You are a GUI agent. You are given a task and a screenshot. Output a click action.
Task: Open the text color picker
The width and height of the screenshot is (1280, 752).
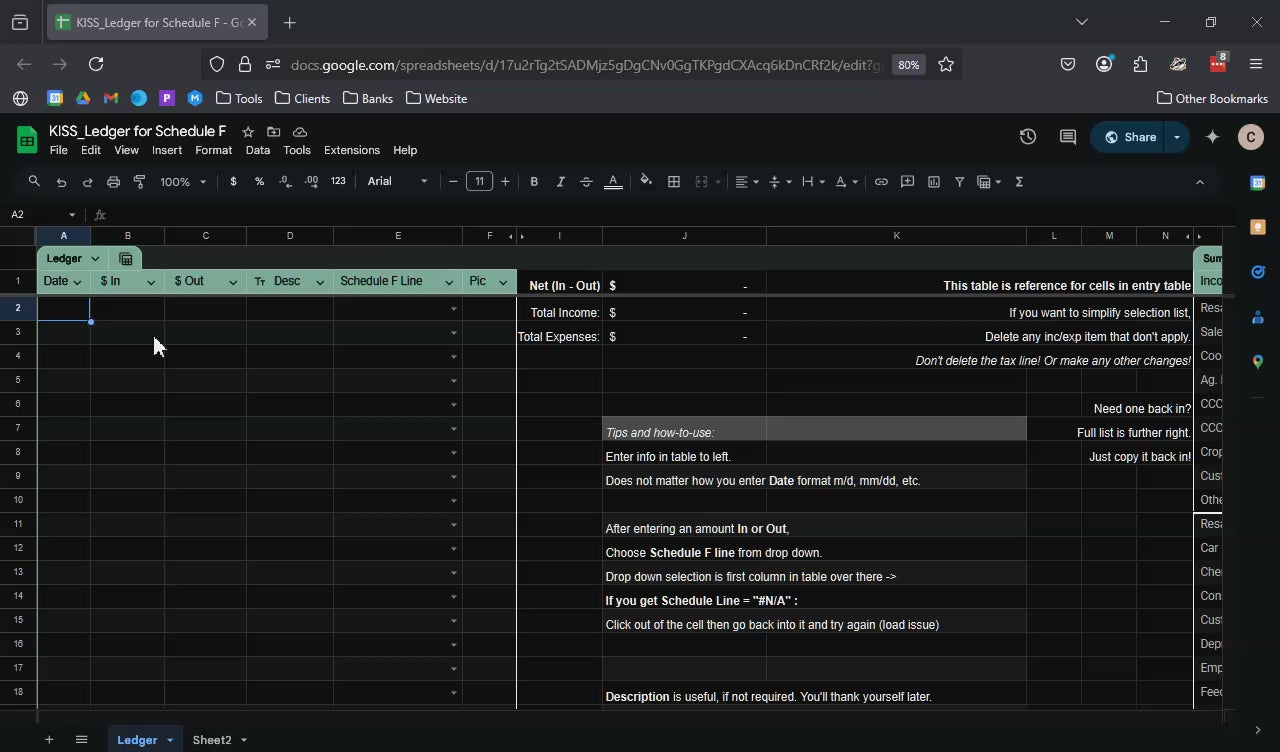[x=613, y=182]
